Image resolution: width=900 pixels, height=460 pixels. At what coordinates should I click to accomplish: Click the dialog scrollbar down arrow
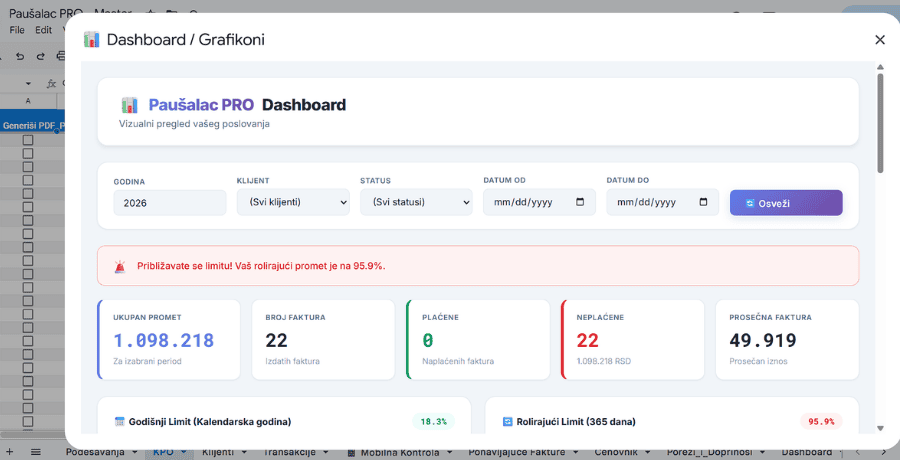coord(880,428)
